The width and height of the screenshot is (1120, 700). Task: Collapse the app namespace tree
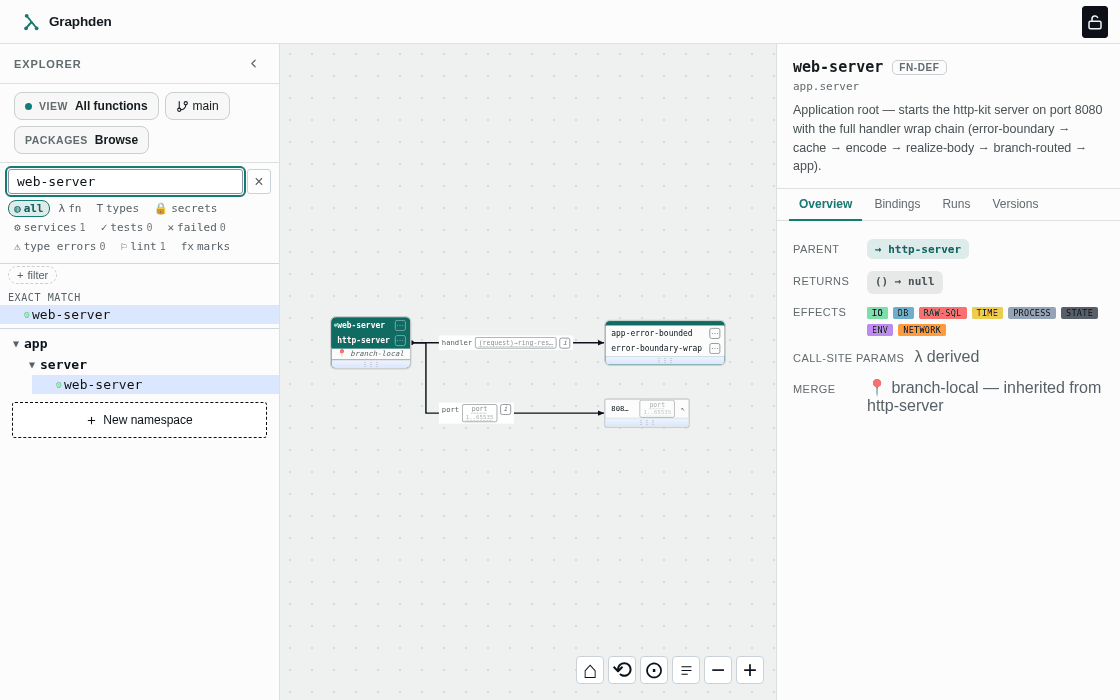[16, 344]
